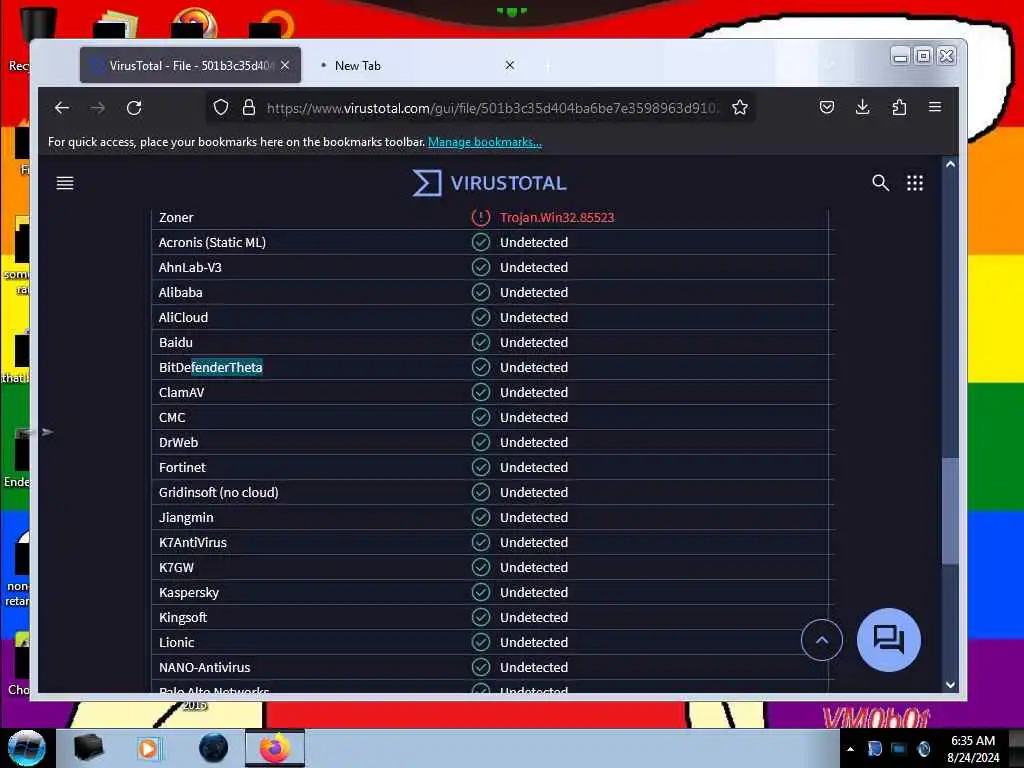Bookmark this page with the star
This screenshot has height=768, width=1024.
pyautogui.click(x=739, y=108)
